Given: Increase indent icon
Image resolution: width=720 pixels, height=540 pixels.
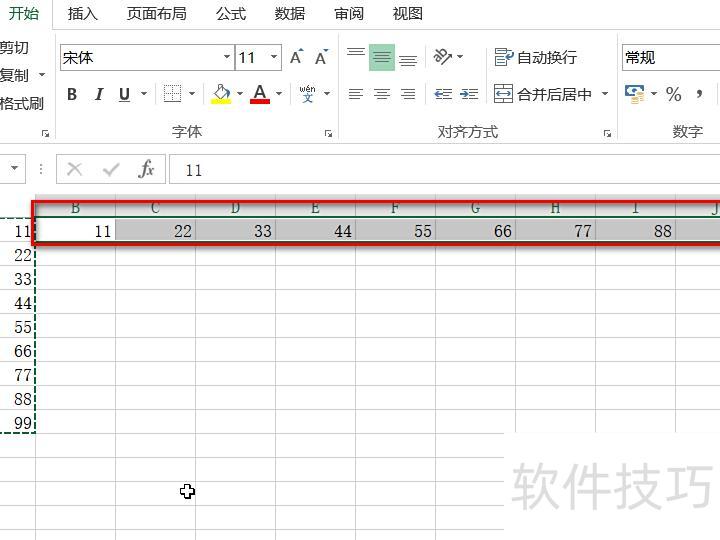Looking at the screenshot, I should tap(469, 94).
